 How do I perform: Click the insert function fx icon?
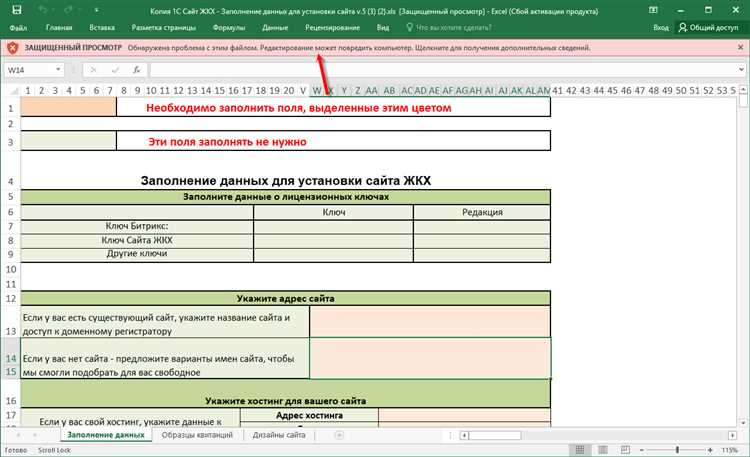tap(136, 70)
